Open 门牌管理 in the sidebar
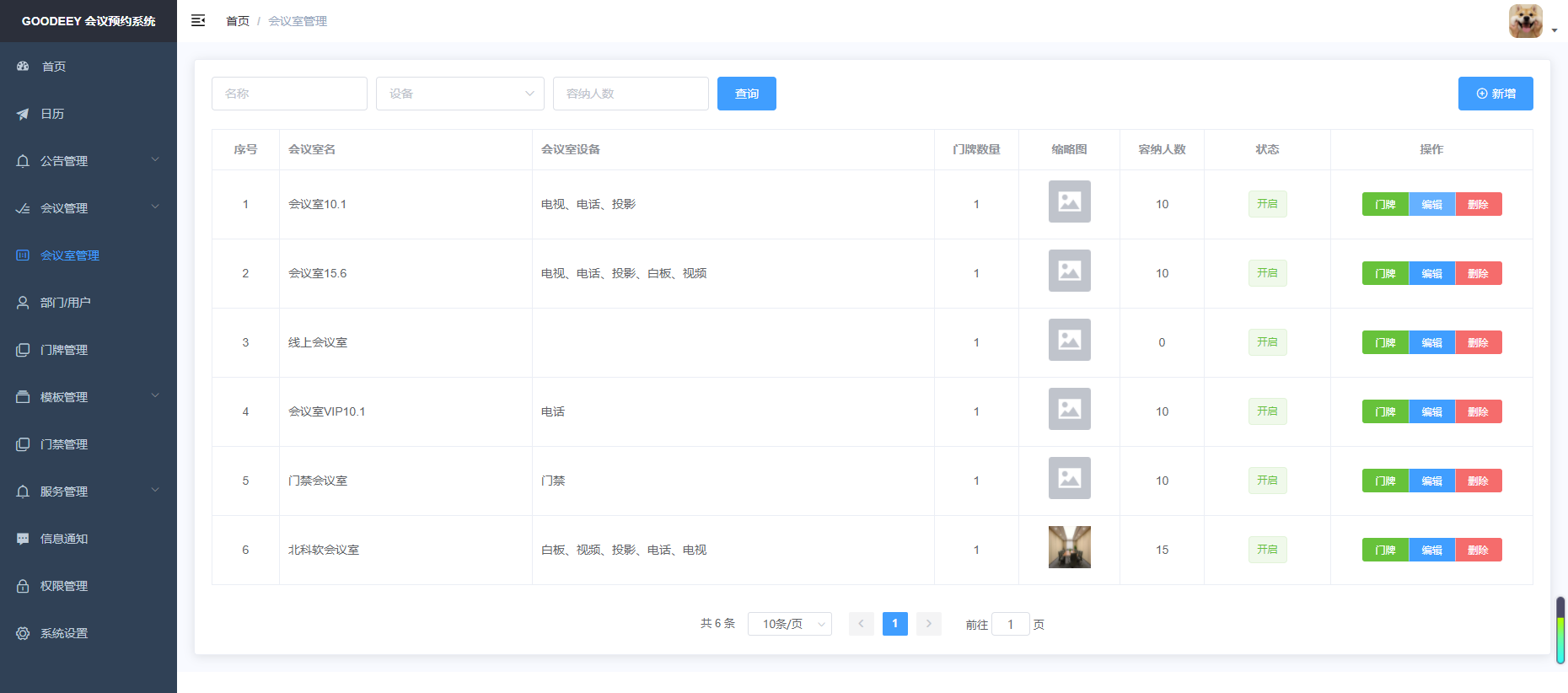The image size is (1568, 693). (64, 350)
